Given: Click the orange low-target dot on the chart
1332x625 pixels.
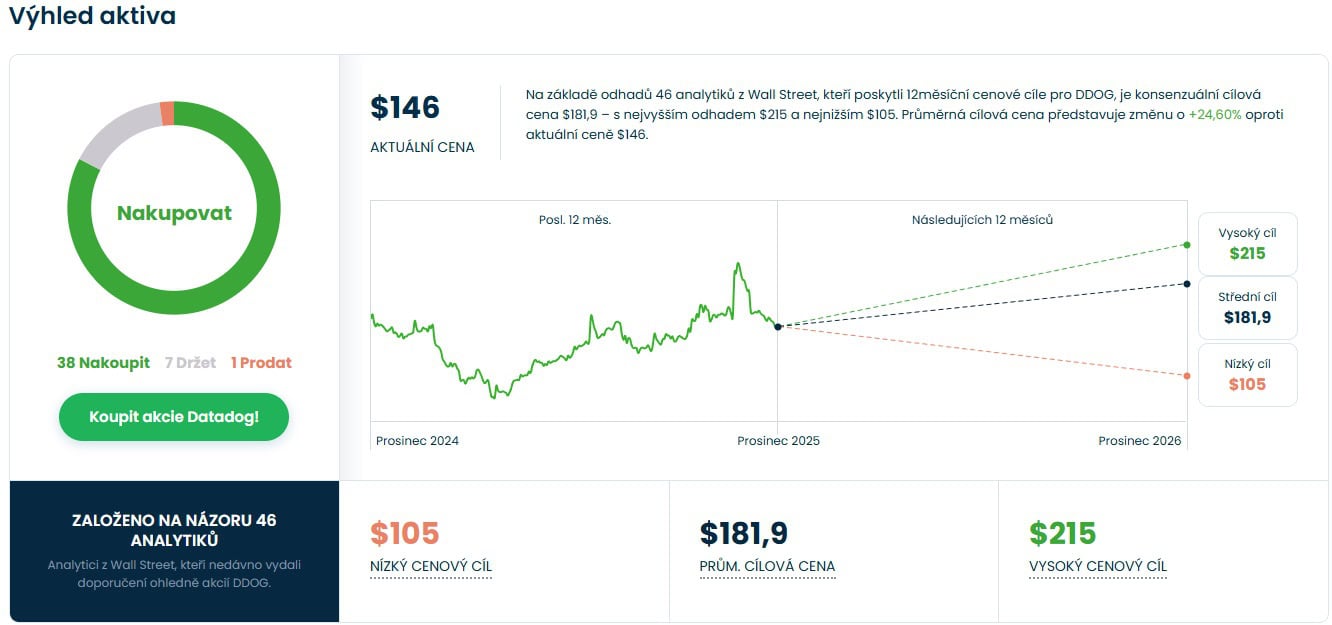Looking at the screenshot, I should pyautogui.click(x=1186, y=376).
